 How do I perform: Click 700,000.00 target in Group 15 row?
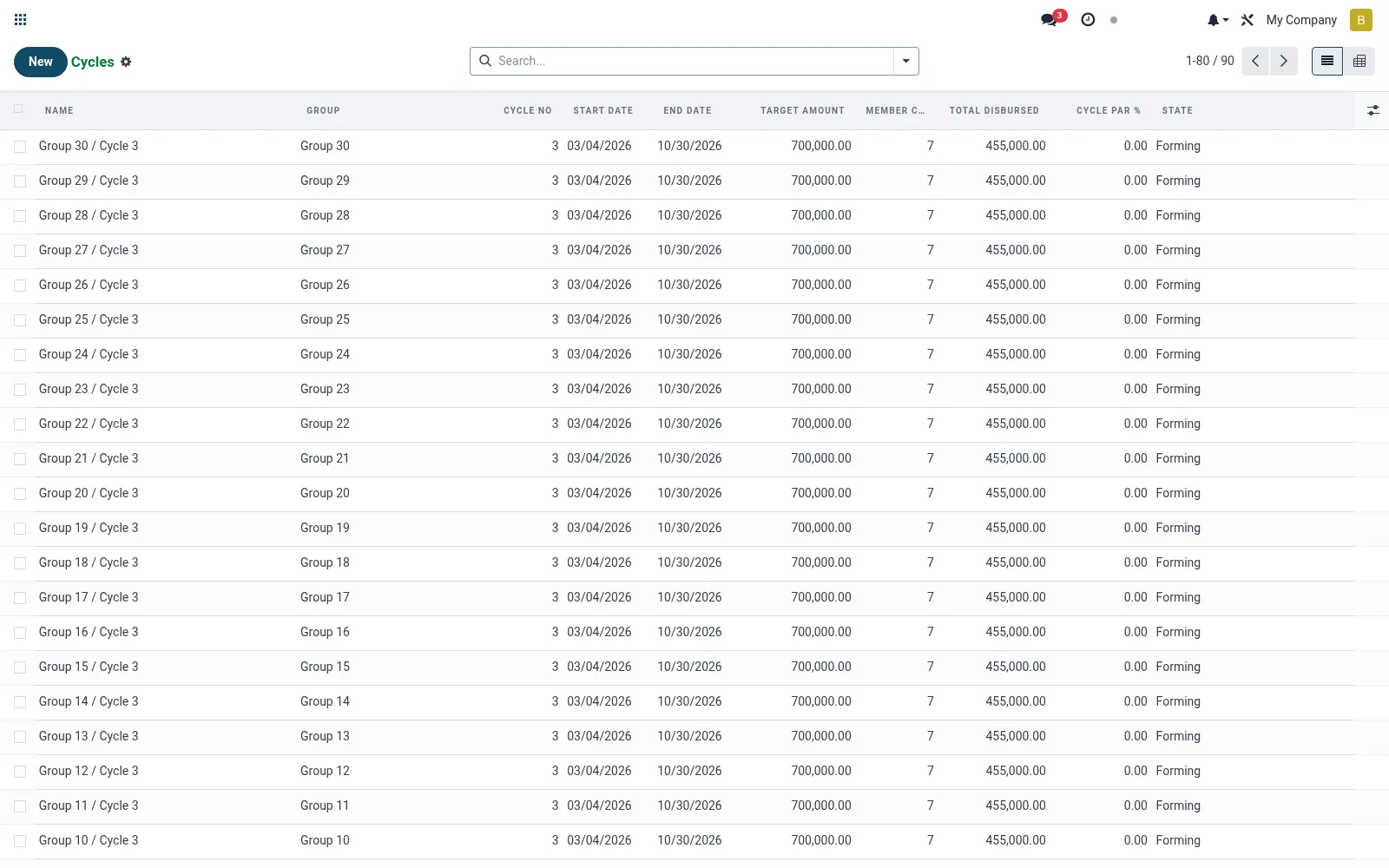pyautogui.click(x=821, y=667)
